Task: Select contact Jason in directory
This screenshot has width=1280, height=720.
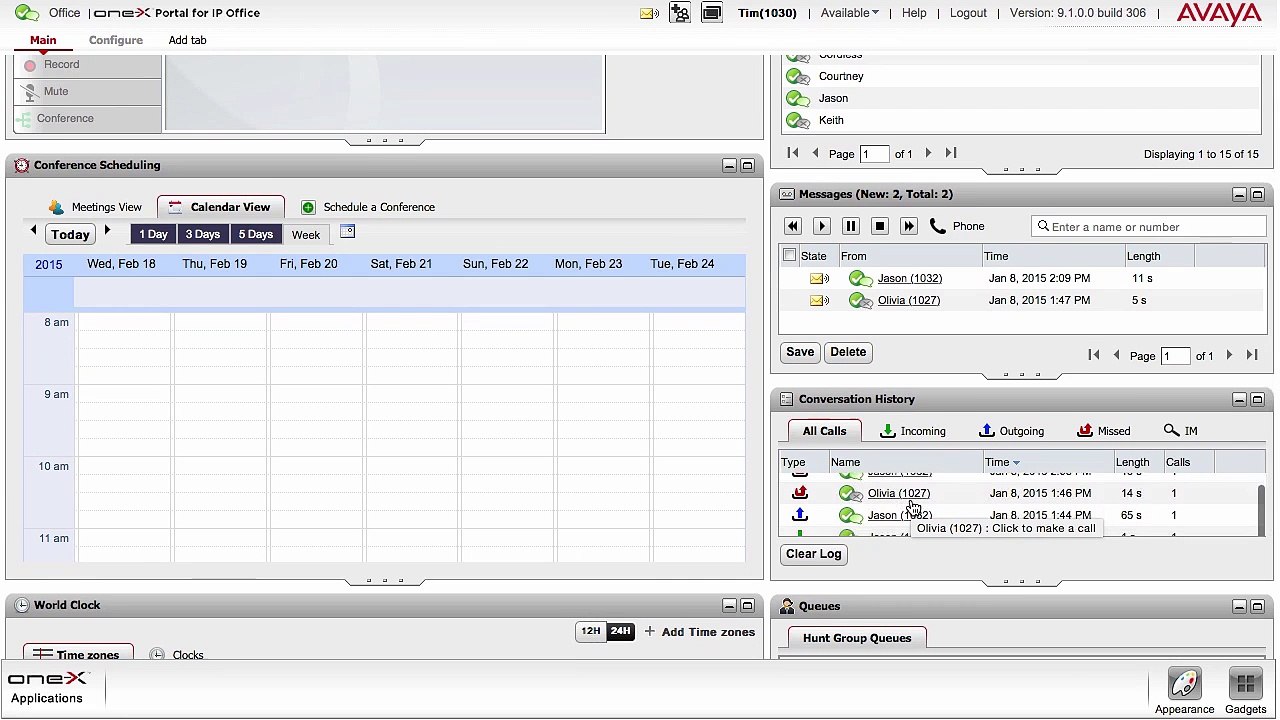Action: (x=833, y=98)
